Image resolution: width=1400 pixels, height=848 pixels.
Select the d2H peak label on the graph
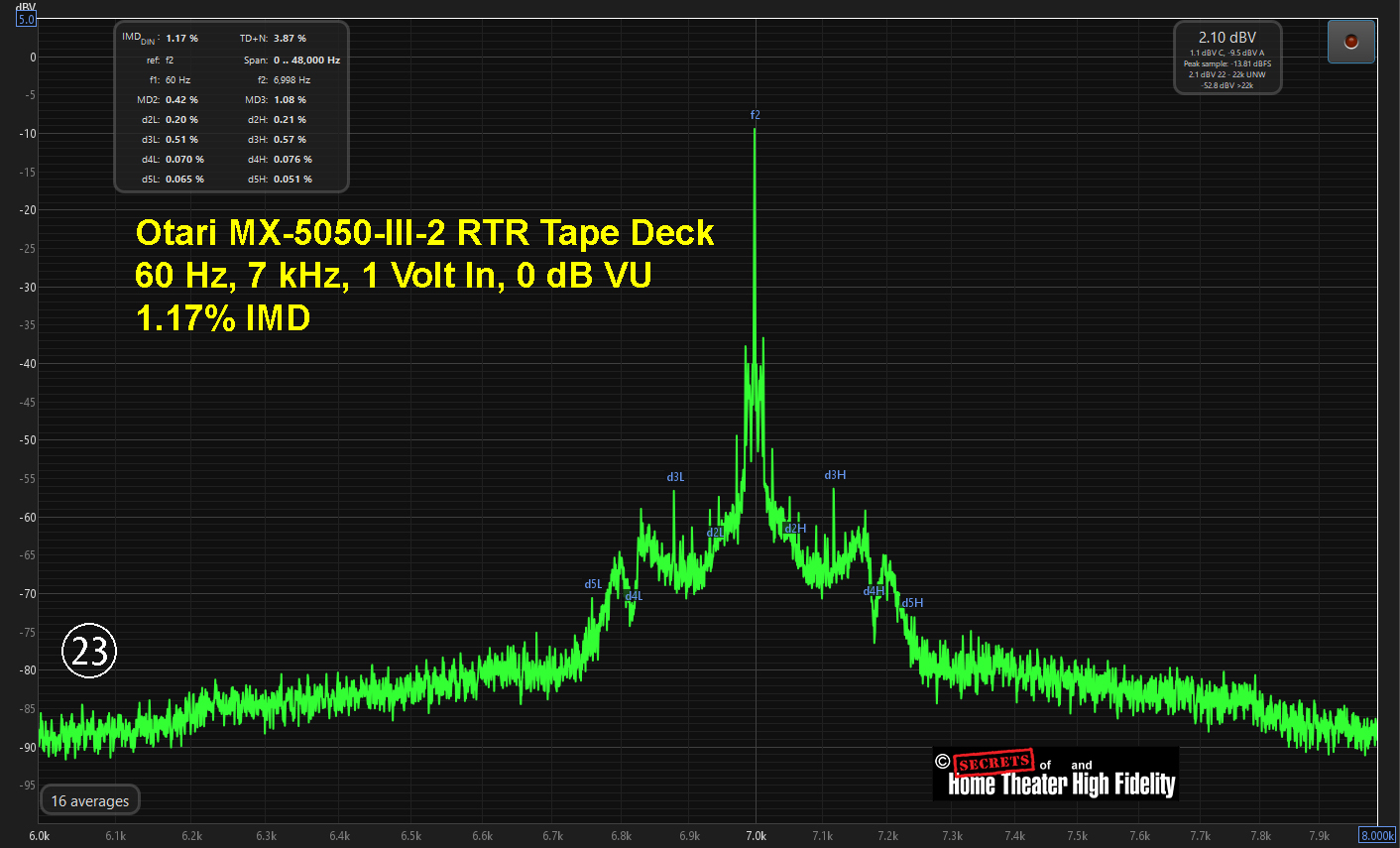795,529
